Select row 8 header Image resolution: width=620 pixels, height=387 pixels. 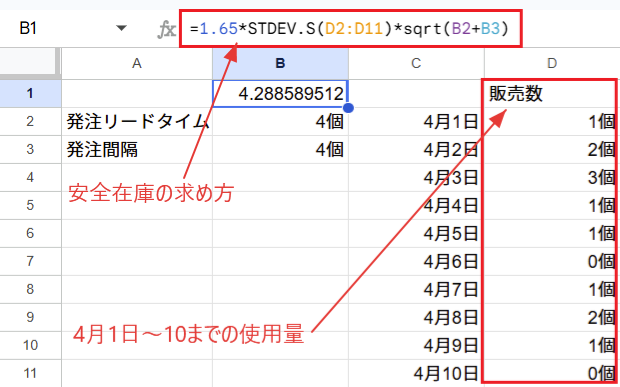[x=30, y=289]
